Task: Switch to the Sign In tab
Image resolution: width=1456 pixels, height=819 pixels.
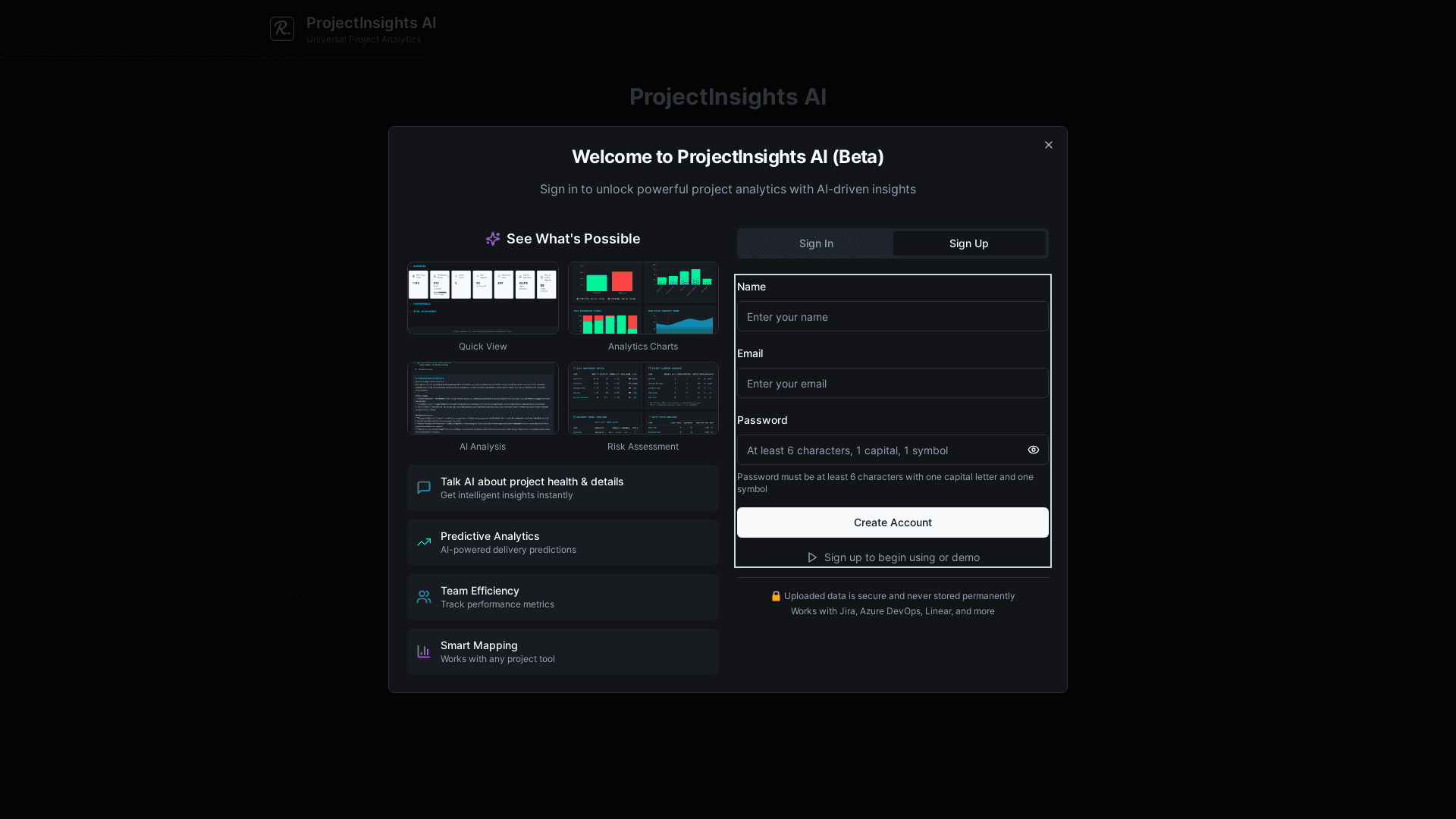Action: coord(815,243)
